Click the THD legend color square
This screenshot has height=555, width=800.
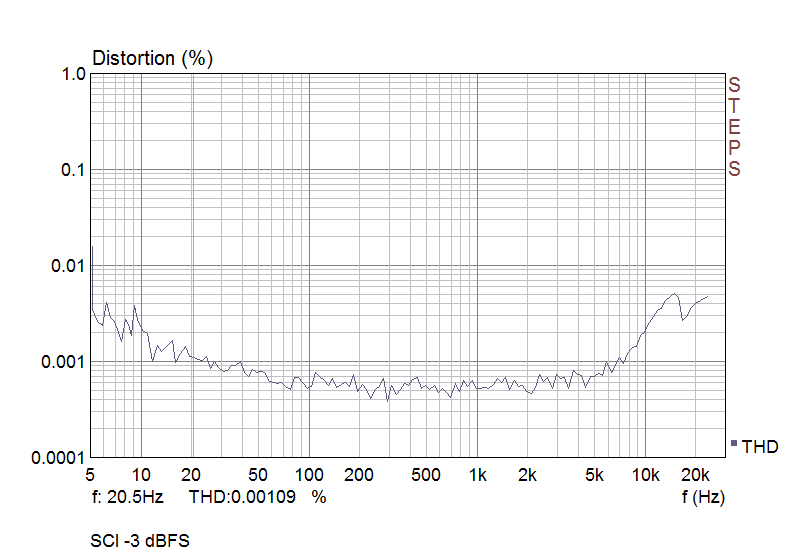click(x=734, y=443)
